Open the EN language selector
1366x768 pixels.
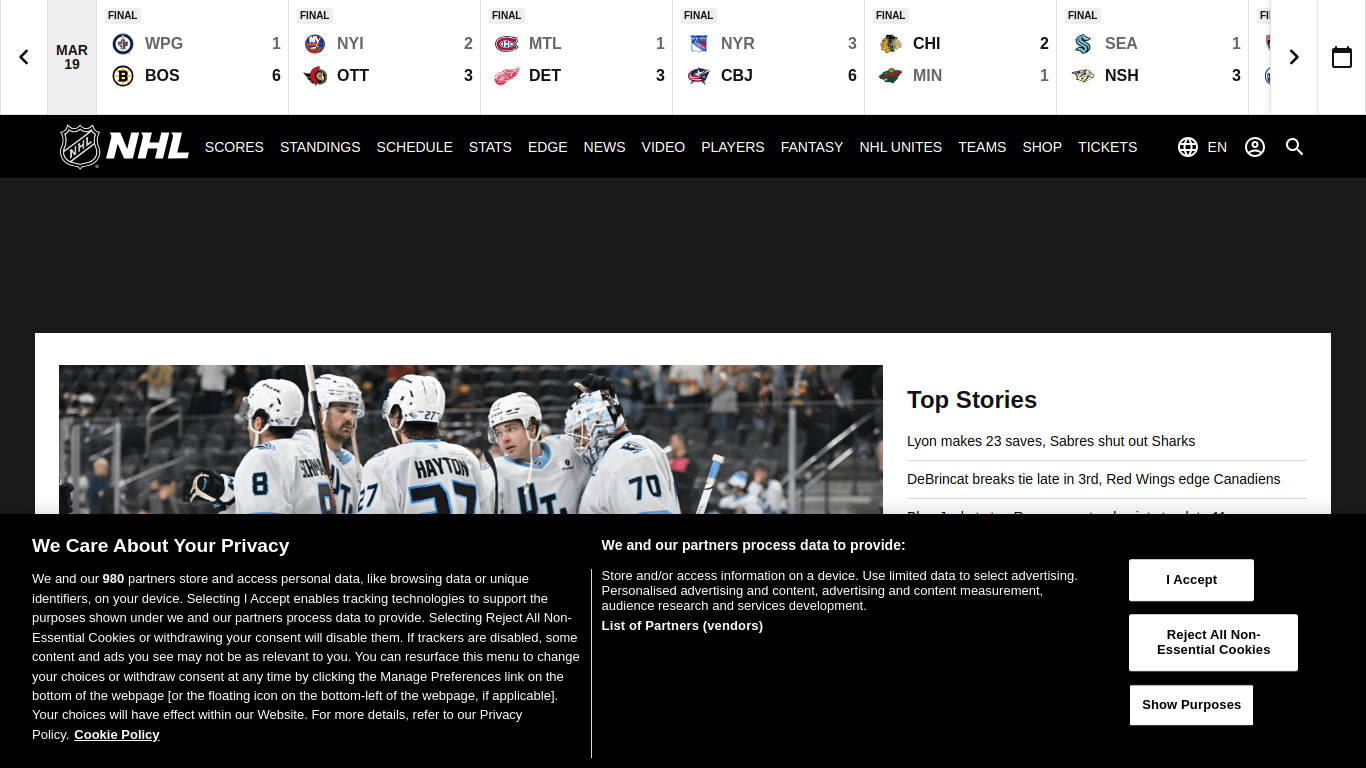(1217, 147)
